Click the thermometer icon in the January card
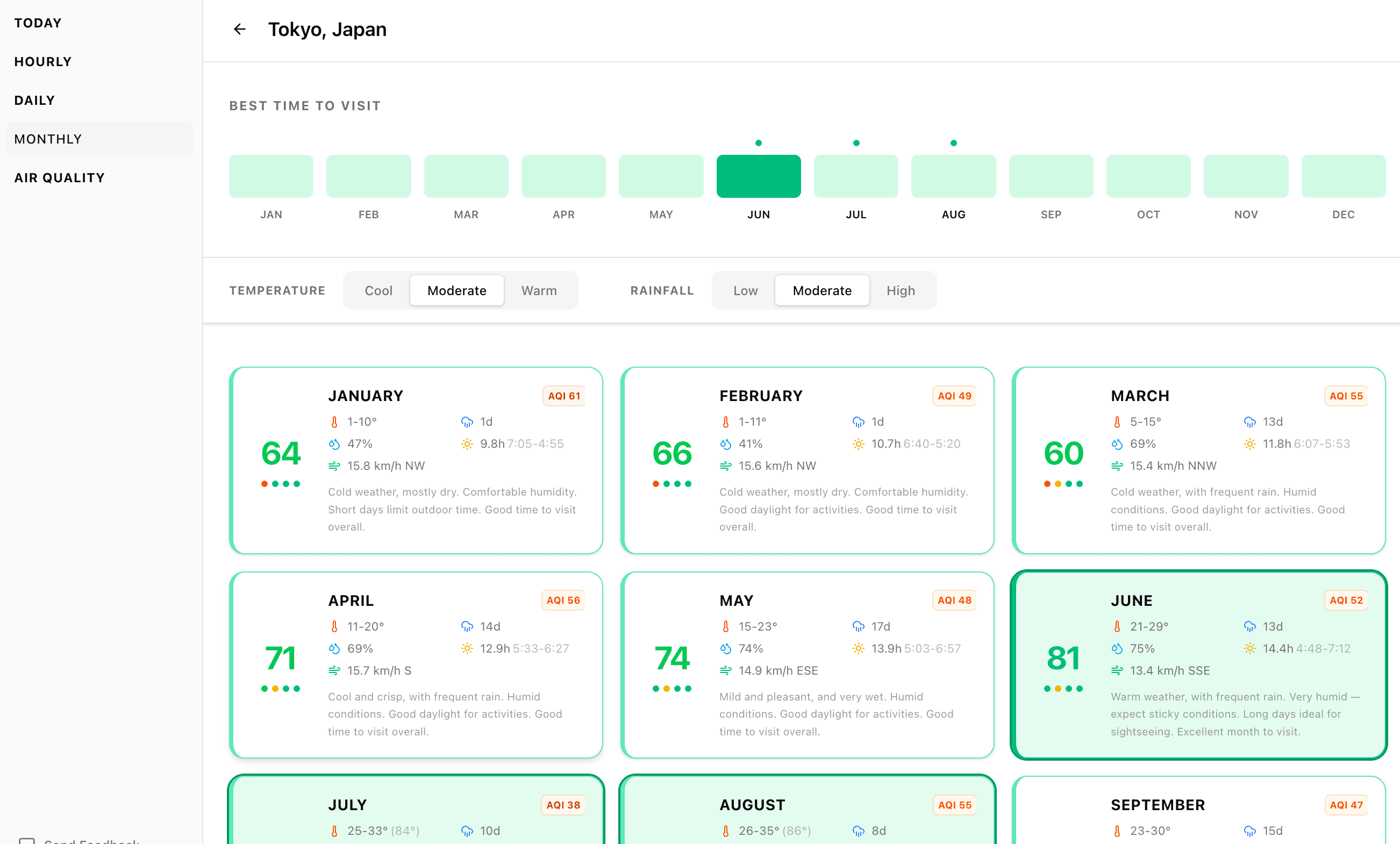 point(334,422)
